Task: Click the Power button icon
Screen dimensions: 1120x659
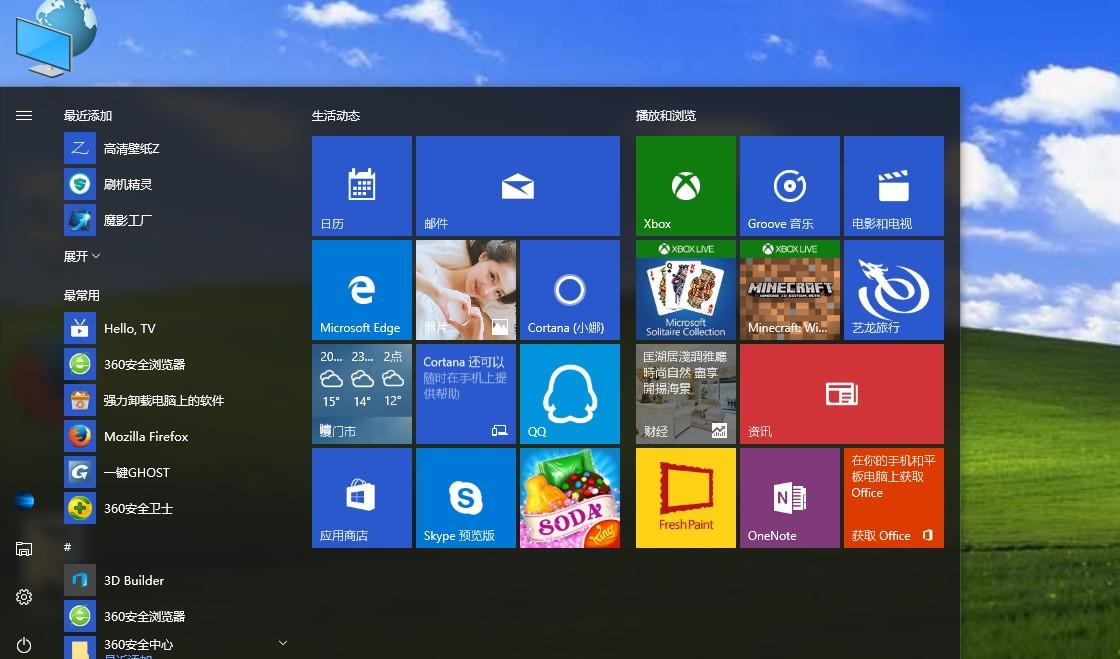Action: point(24,645)
